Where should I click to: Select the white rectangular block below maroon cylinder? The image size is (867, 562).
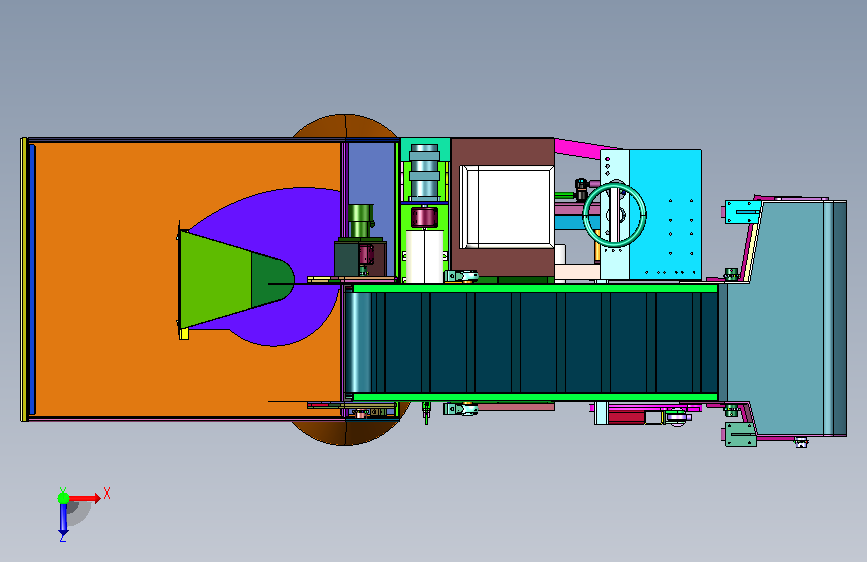(424, 257)
